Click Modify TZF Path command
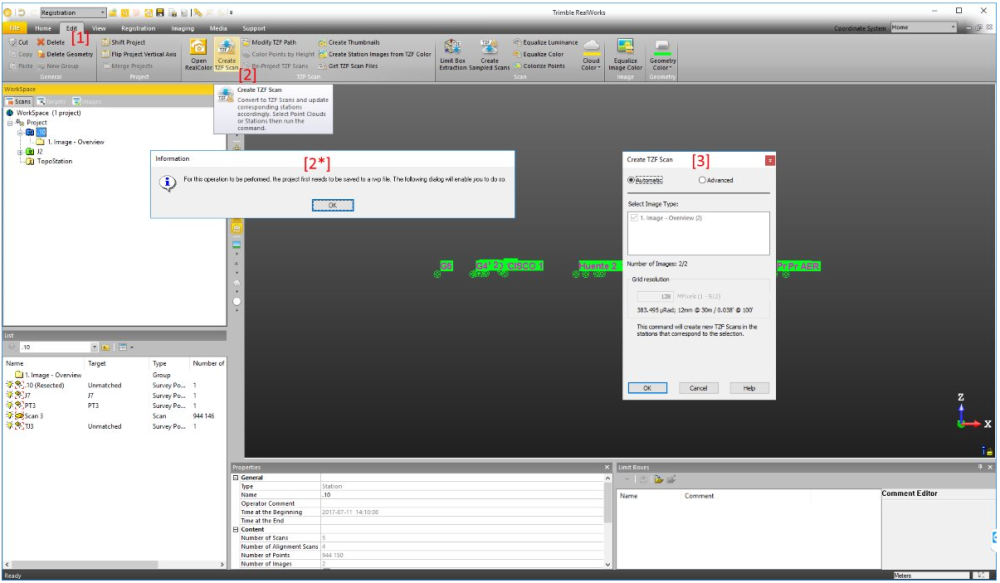Image resolution: width=1000 pixels, height=583 pixels. [x=269, y=42]
